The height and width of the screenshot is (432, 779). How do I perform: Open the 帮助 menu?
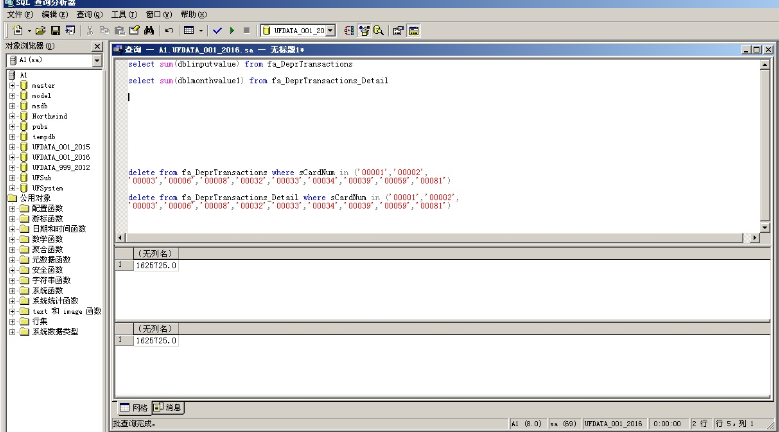194,14
